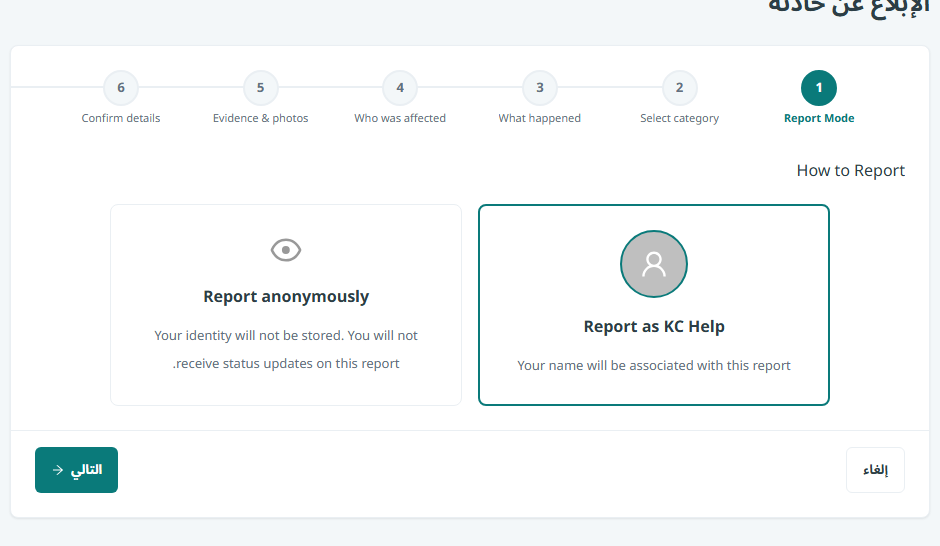Go to step 2 Select category

[679, 88]
